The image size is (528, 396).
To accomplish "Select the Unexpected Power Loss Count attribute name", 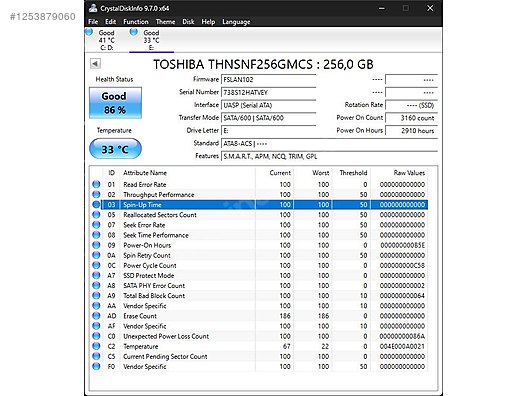I will [166, 336].
